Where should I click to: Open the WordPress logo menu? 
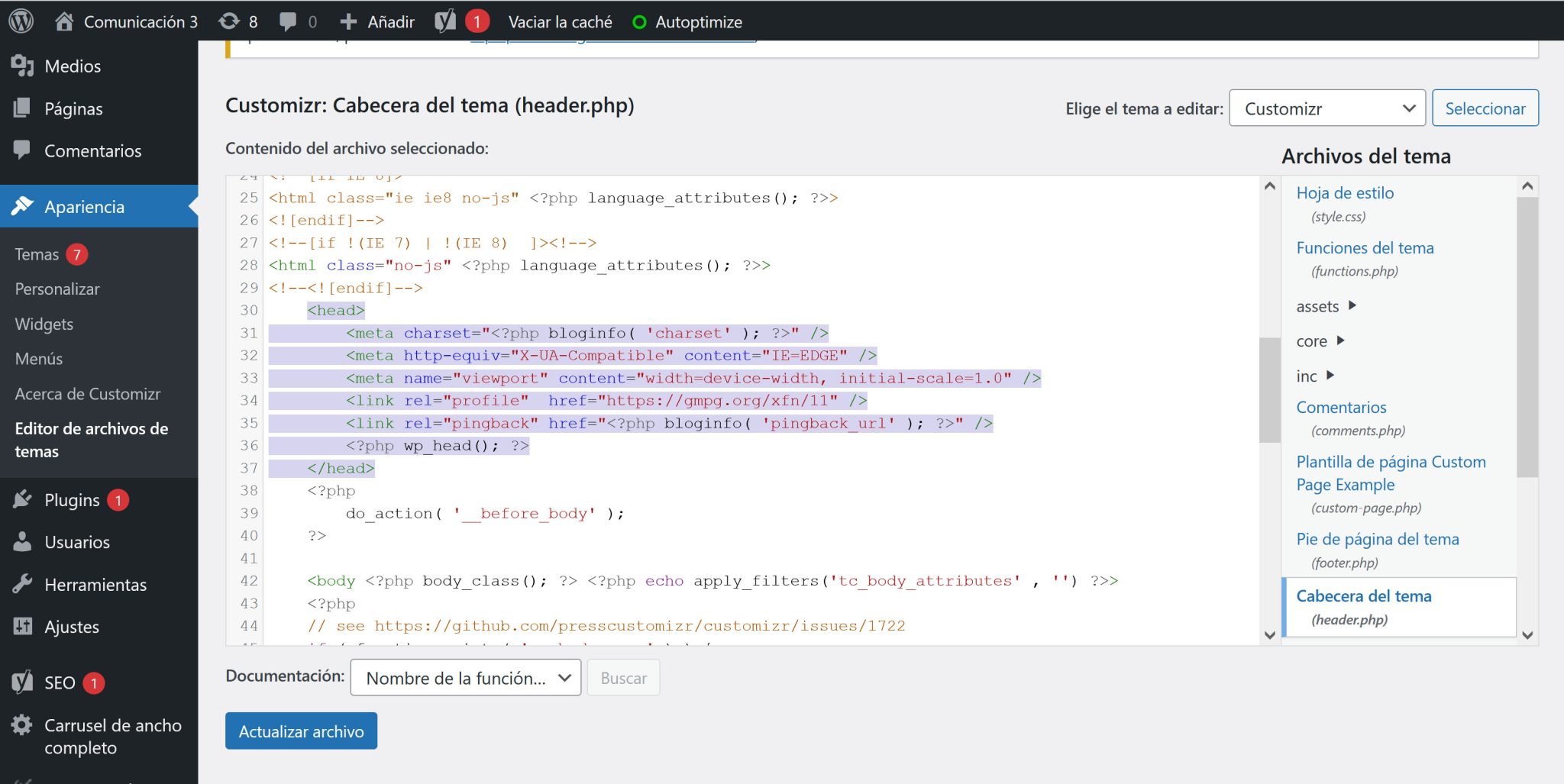click(x=21, y=21)
